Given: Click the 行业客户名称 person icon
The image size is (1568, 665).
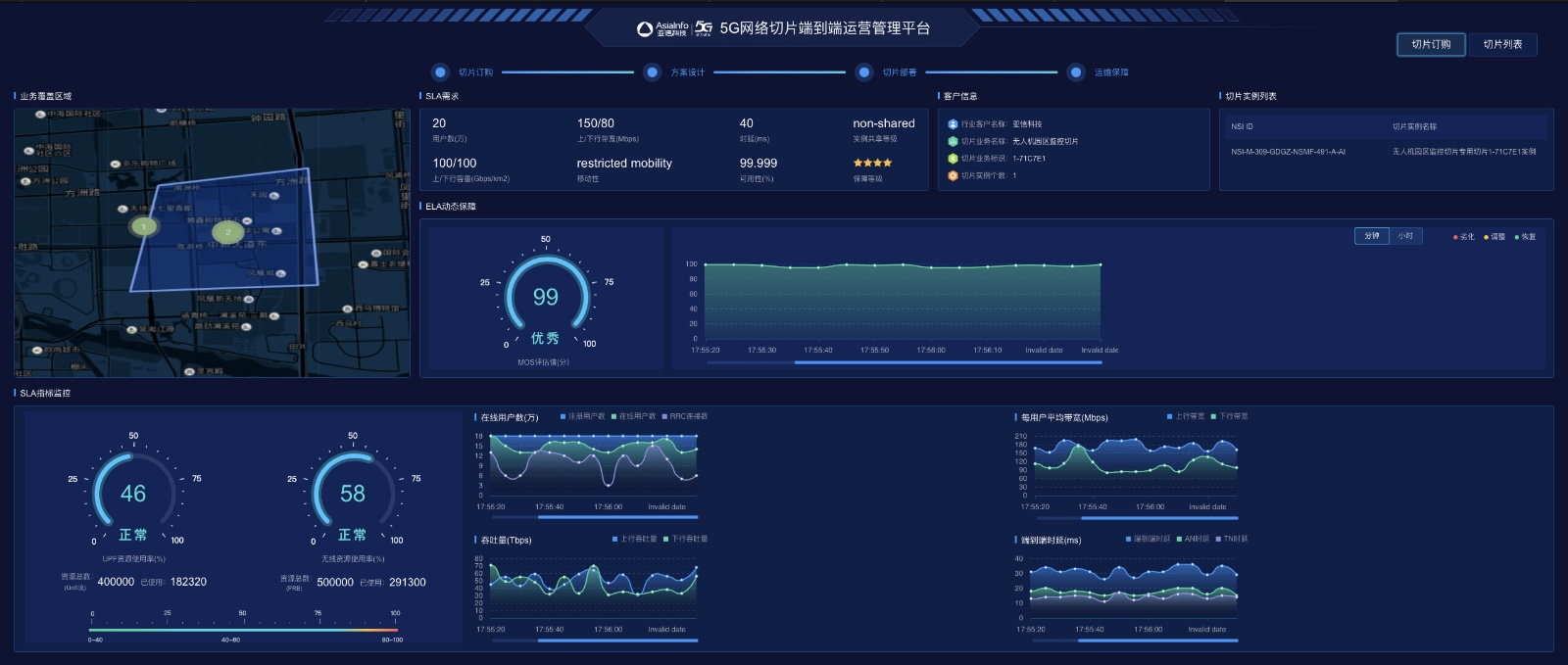Looking at the screenshot, I should 952,124.
